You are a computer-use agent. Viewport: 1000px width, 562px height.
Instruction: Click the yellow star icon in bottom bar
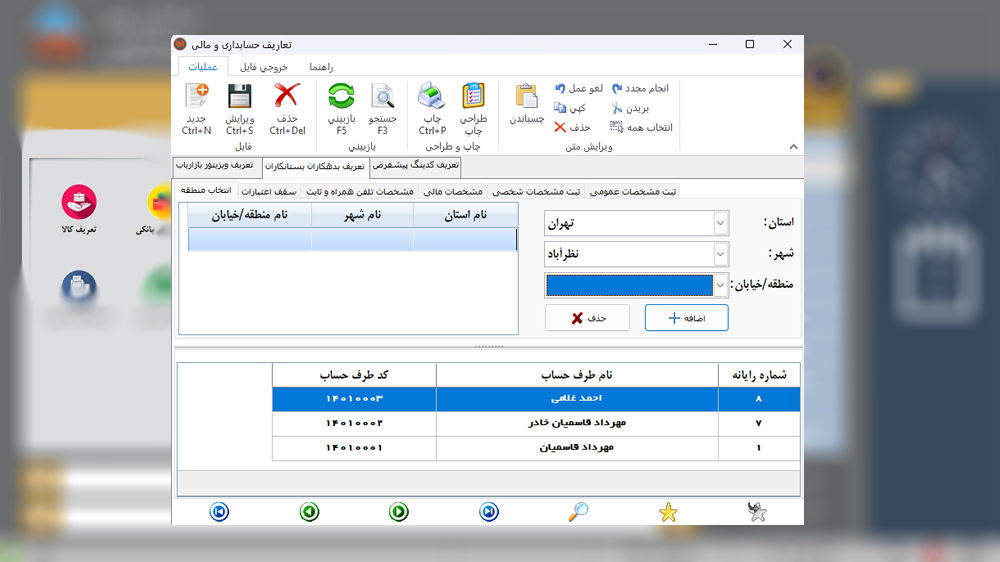[x=668, y=512]
